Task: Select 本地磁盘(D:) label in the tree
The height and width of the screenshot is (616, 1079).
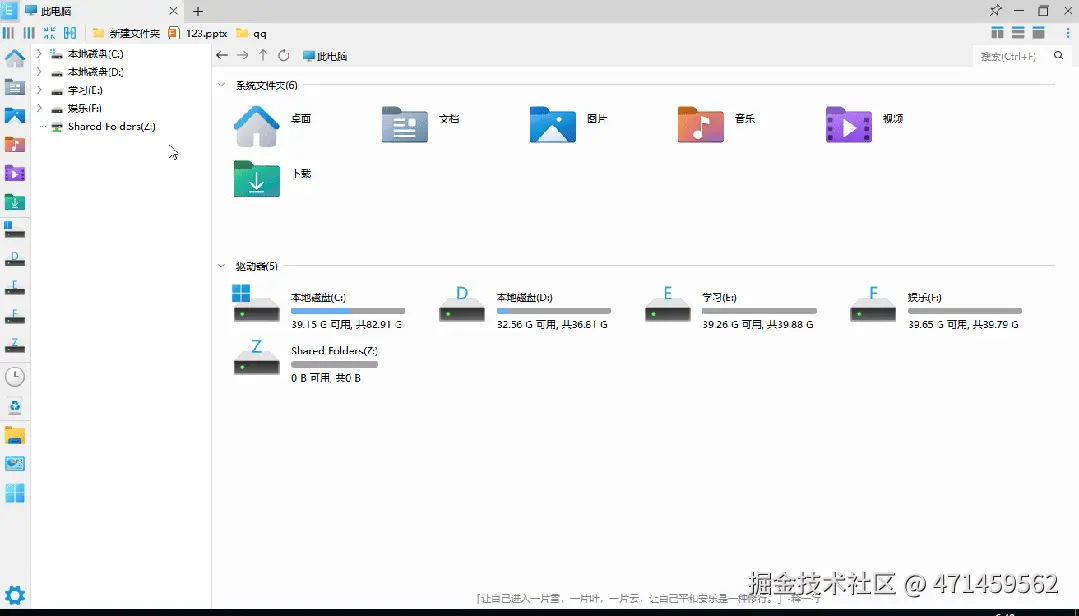Action: pyautogui.click(x=96, y=72)
